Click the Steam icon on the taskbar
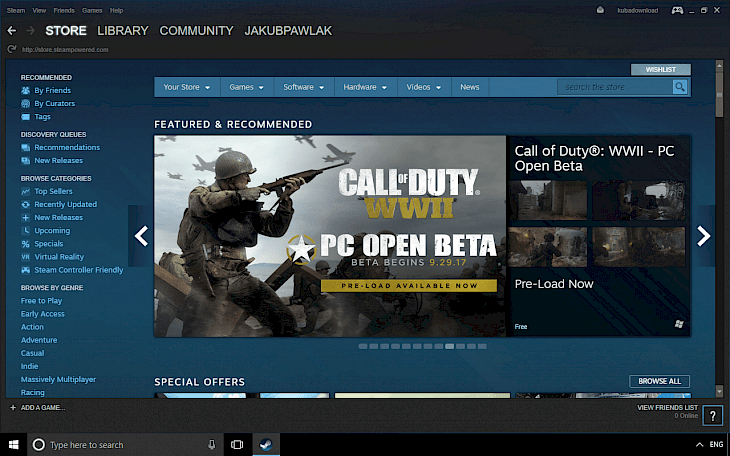The width and height of the screenshot is (730, 456). [x=266, y=444]
